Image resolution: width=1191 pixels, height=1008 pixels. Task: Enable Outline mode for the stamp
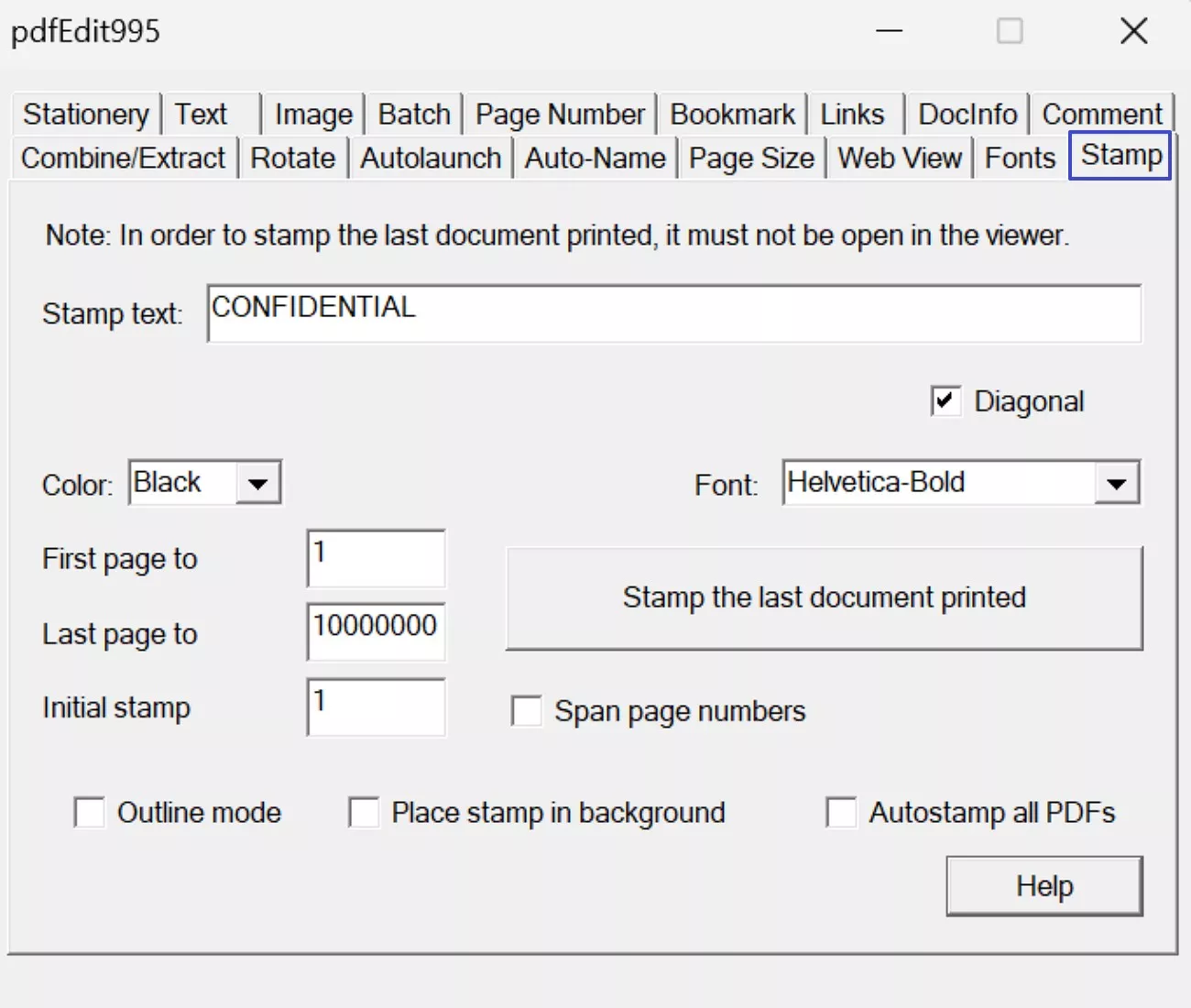[x=89, y=812]
